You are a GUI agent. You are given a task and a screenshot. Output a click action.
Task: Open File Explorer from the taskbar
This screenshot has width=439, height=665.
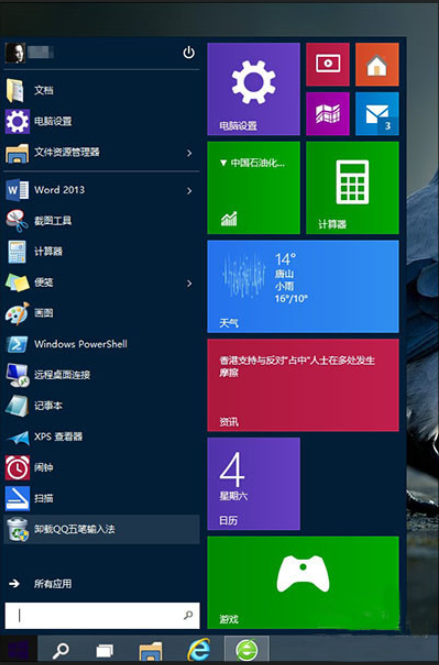(151, 651)
